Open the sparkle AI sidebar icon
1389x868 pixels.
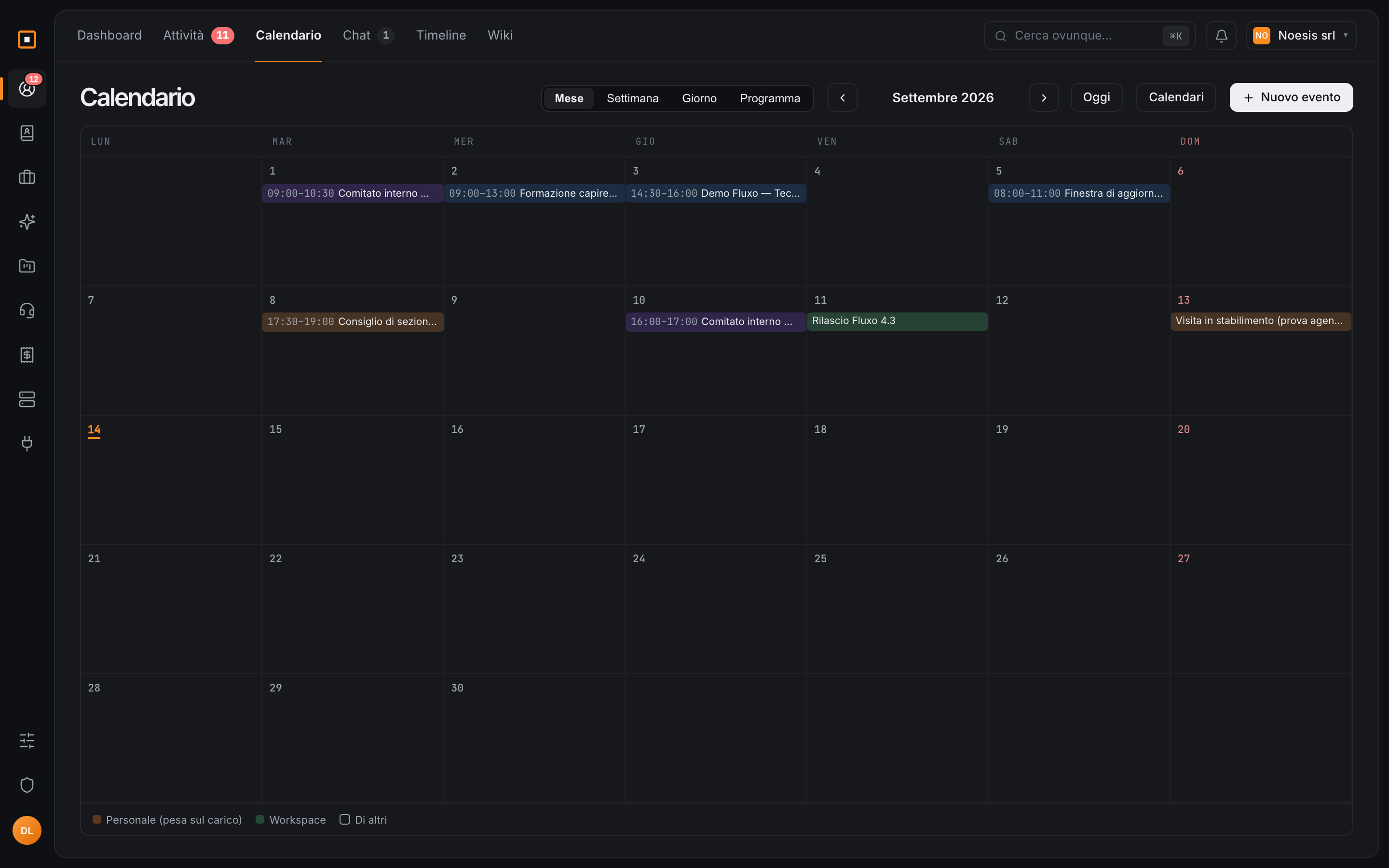click(x=27, y=222)
